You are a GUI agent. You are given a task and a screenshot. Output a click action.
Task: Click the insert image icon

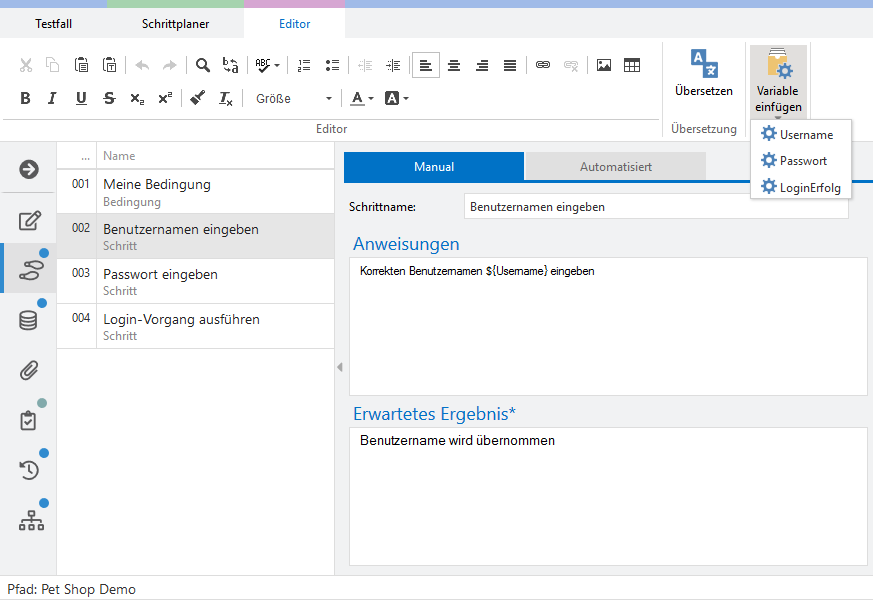pyautogui.click(x=603, y=65)
